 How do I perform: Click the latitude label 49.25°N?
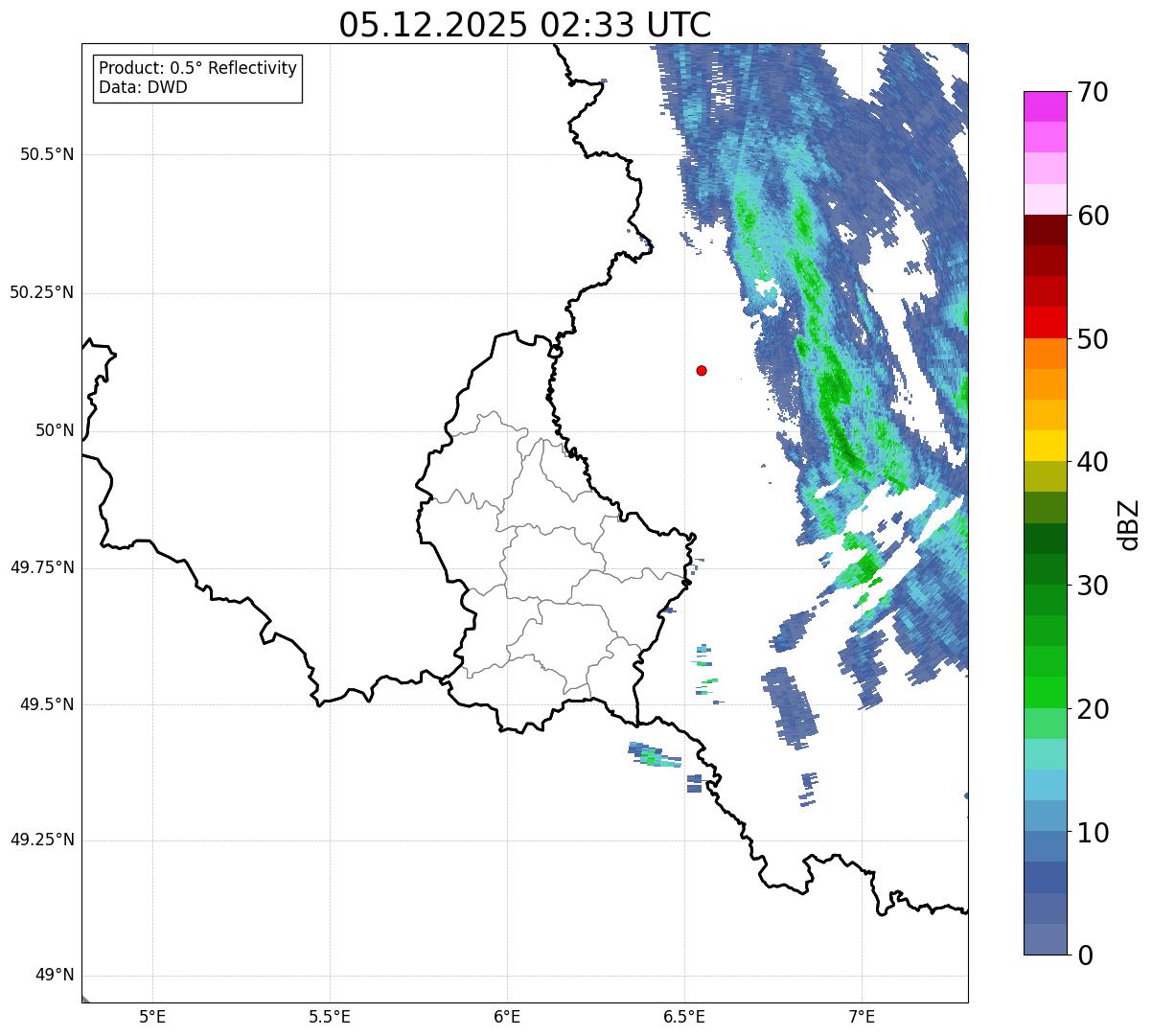(x=42, y=840)
